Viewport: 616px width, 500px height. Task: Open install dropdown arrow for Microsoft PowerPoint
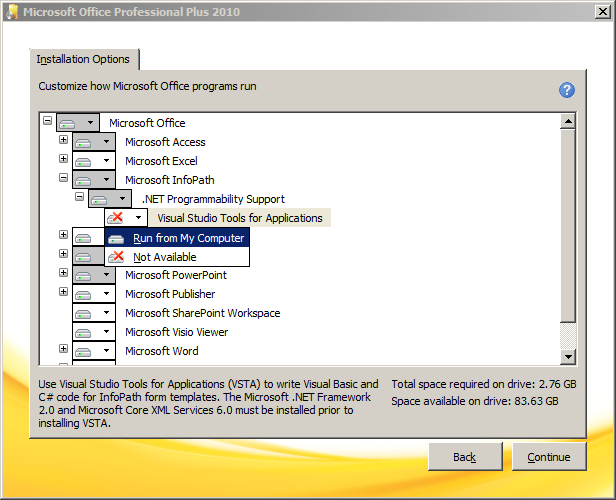106,275
